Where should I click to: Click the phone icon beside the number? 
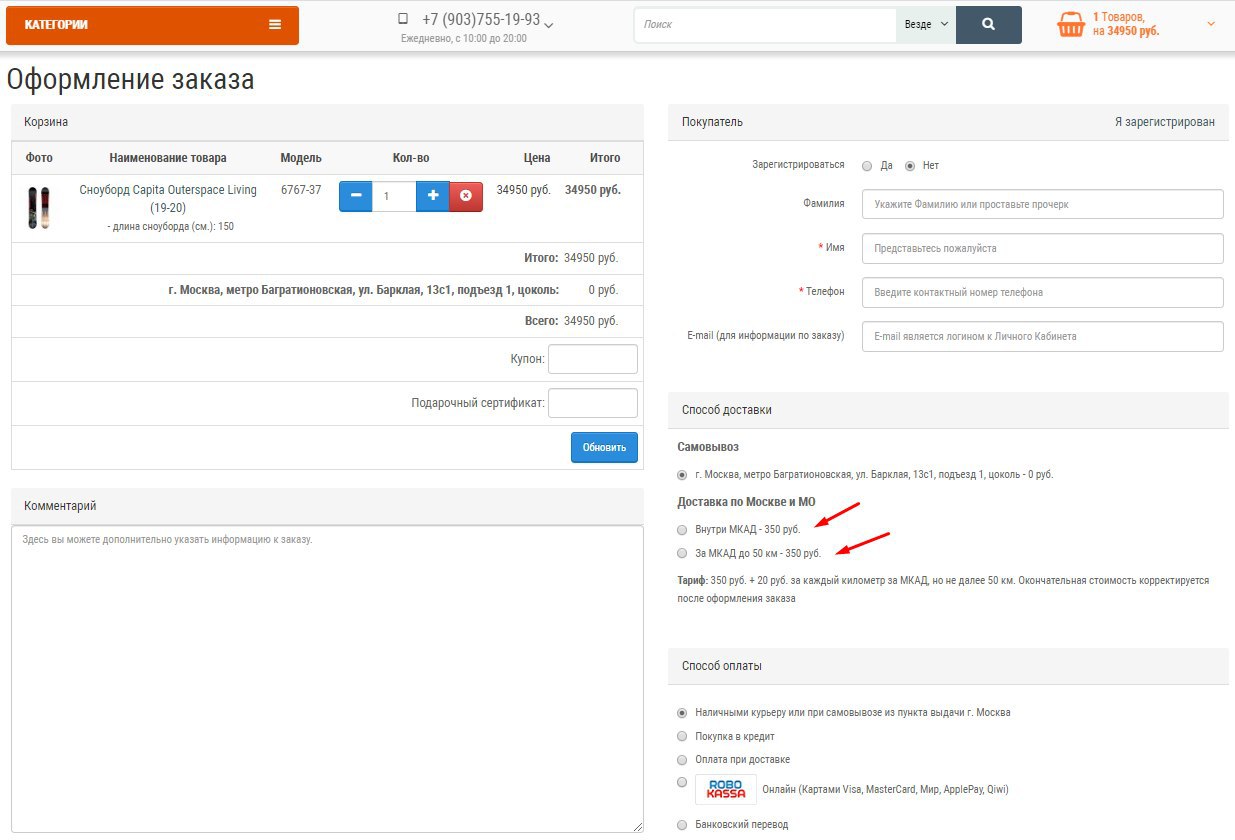click(403, 19)
